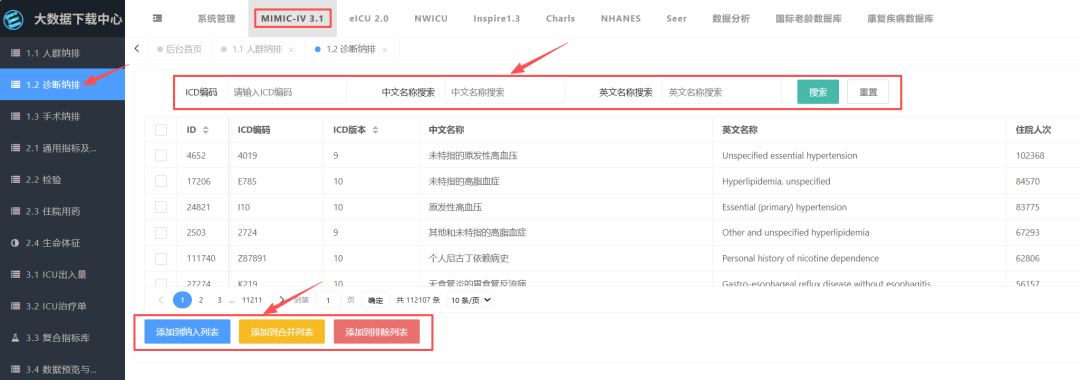Open the 系统管理 top menu
Viewport: 1080px width, 380px height.
click(216, 19)
